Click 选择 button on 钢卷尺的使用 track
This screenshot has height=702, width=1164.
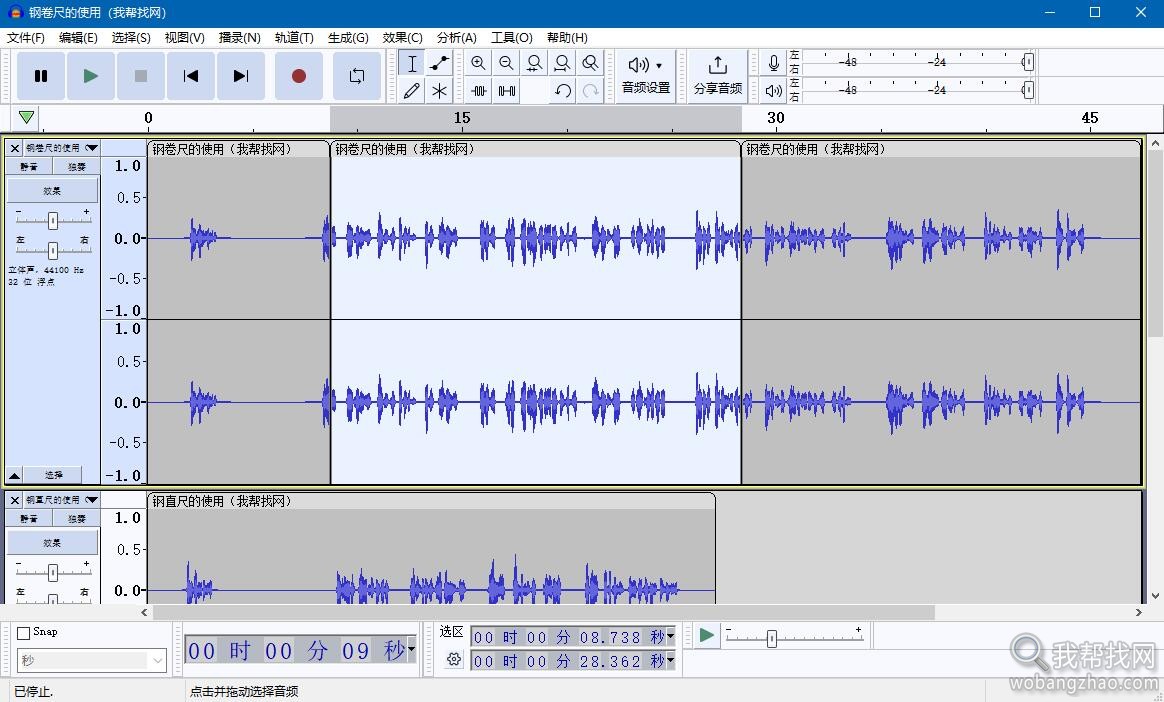click(53, 475)
